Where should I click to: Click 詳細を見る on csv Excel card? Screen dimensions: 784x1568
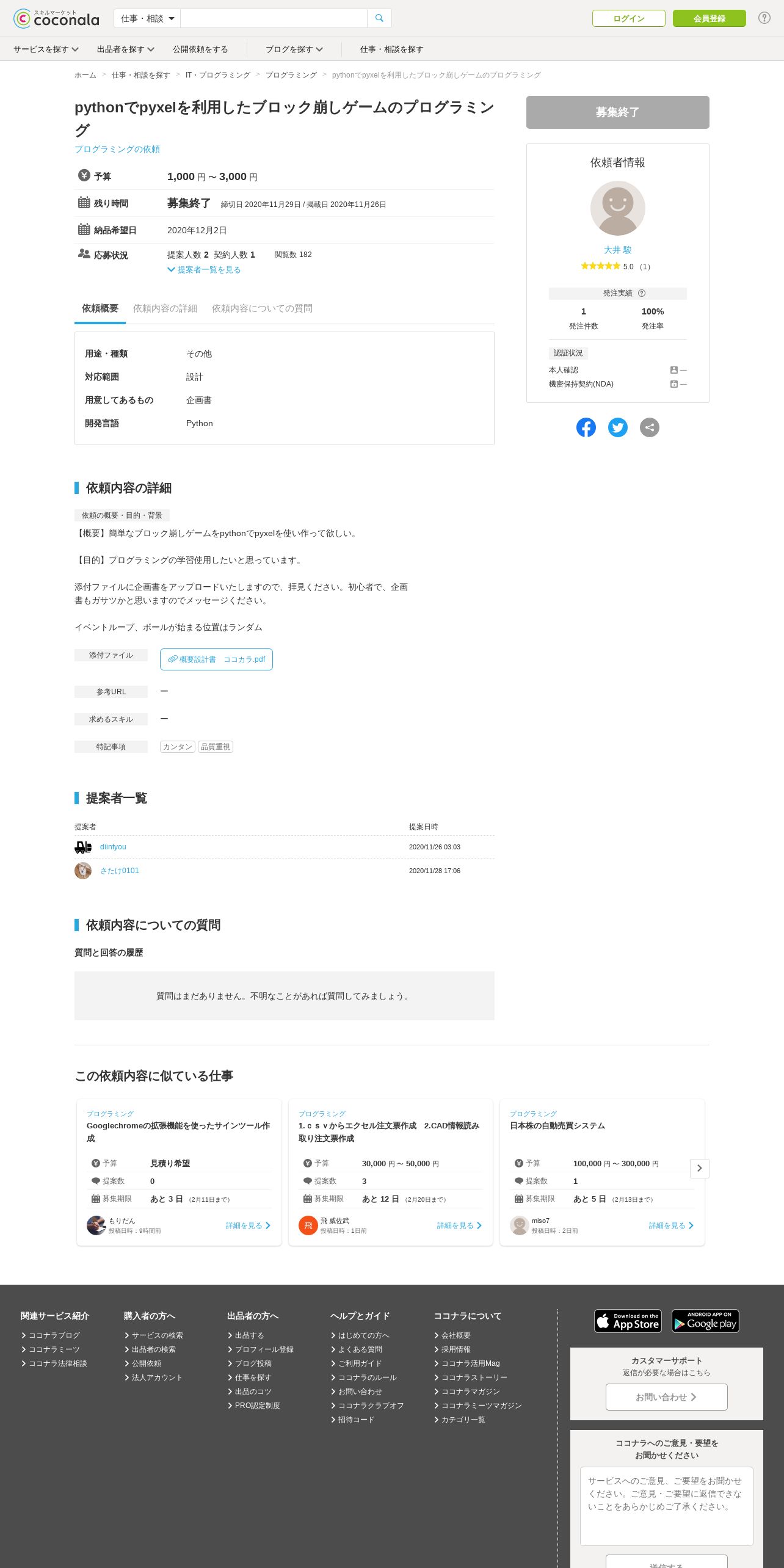point(459,1225)
